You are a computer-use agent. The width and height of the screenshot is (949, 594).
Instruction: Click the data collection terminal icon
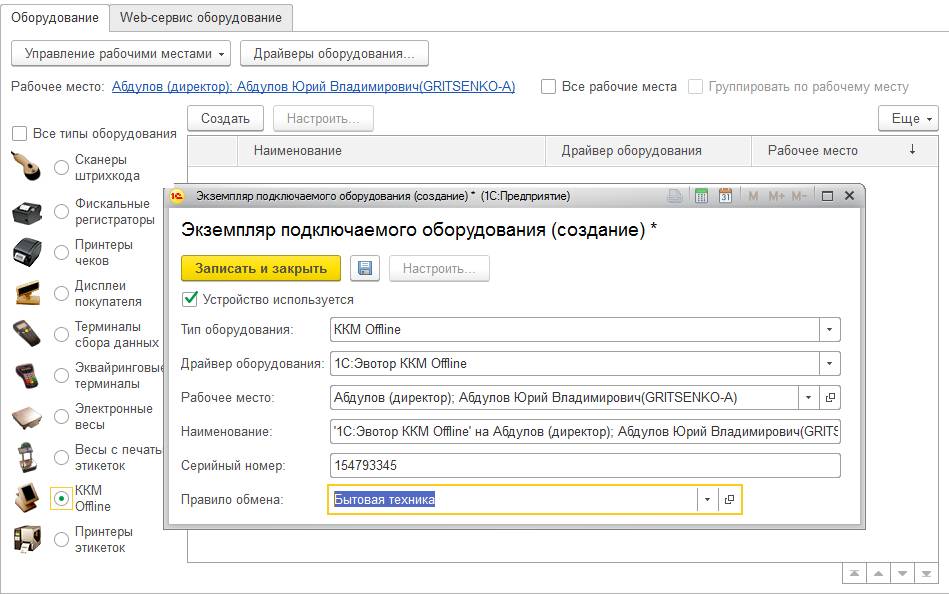pos(27,334)
